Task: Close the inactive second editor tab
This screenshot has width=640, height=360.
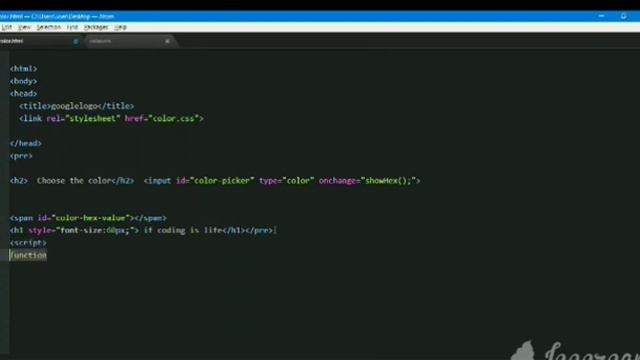Action: click(167, 41)
